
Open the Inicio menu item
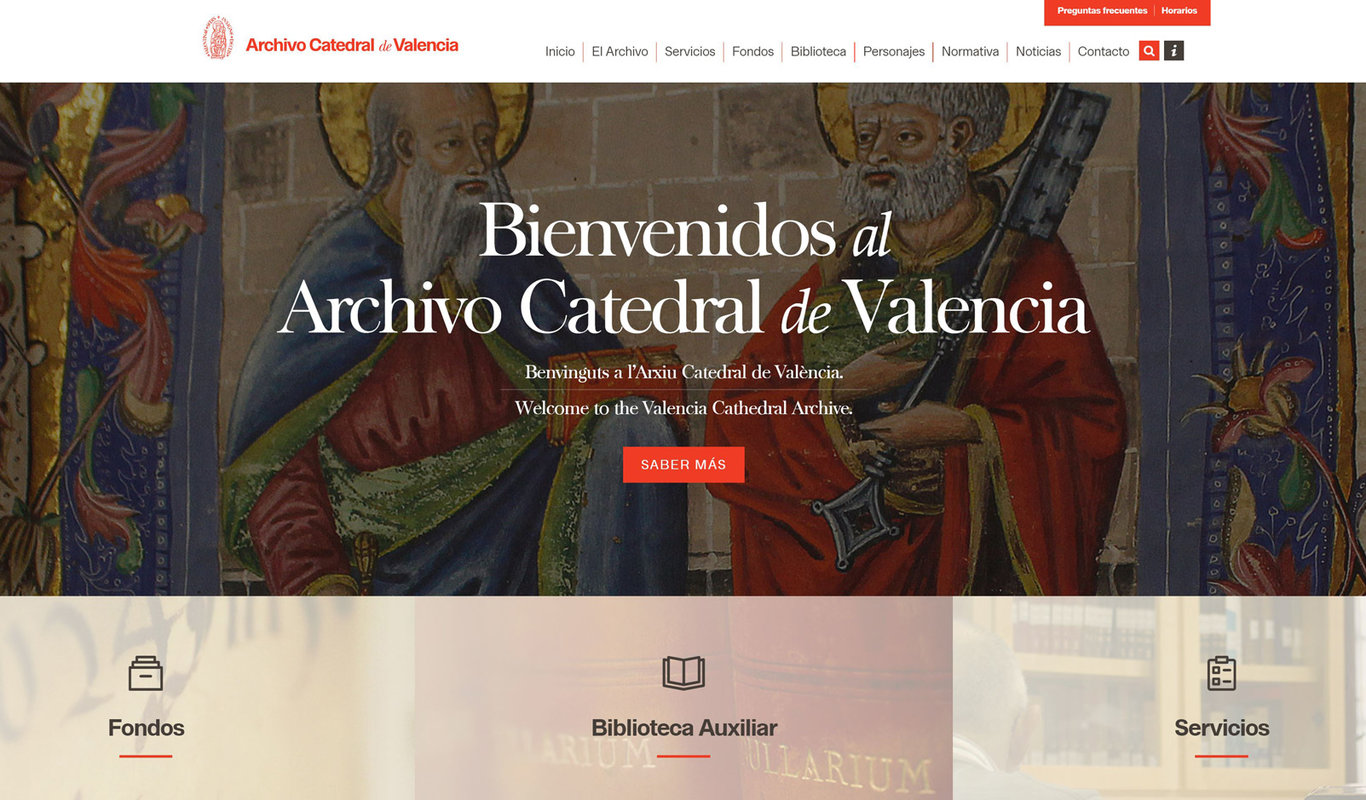[x=560, y=51]
